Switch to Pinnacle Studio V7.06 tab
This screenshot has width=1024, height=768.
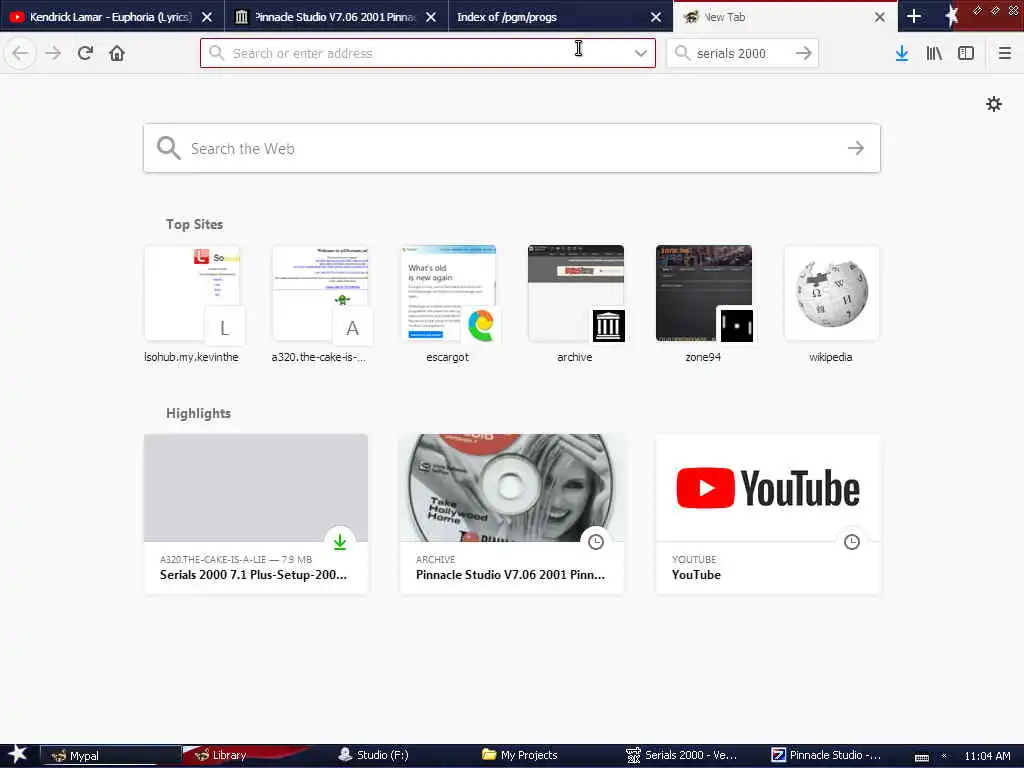[x=335, y=17]
